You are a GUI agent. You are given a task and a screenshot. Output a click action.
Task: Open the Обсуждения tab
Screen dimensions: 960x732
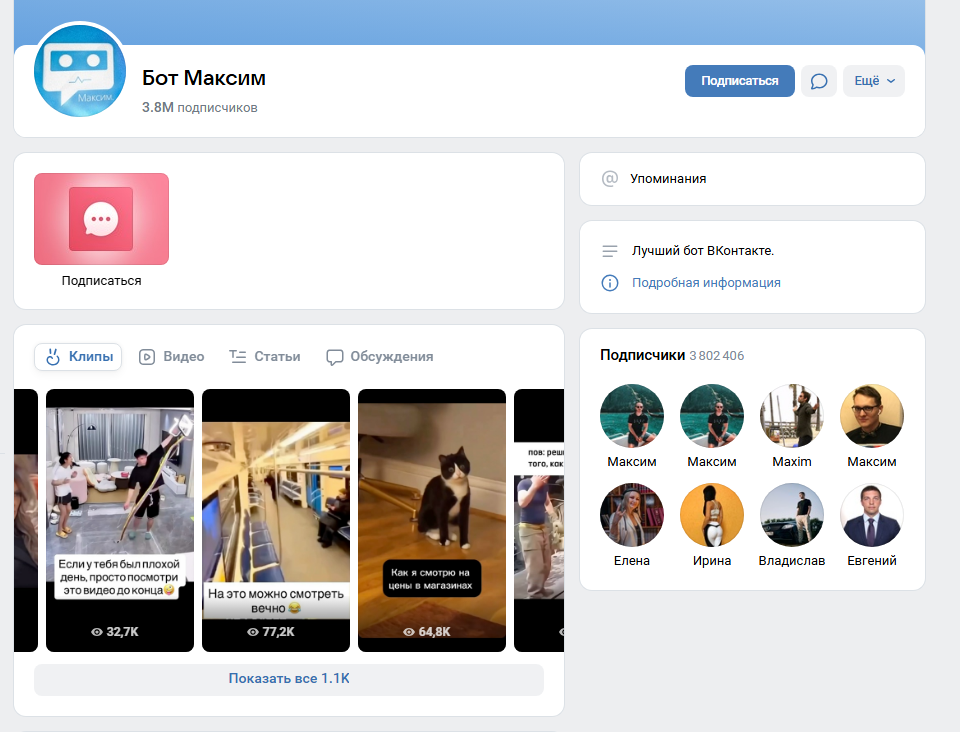click(x=380, y=357)
